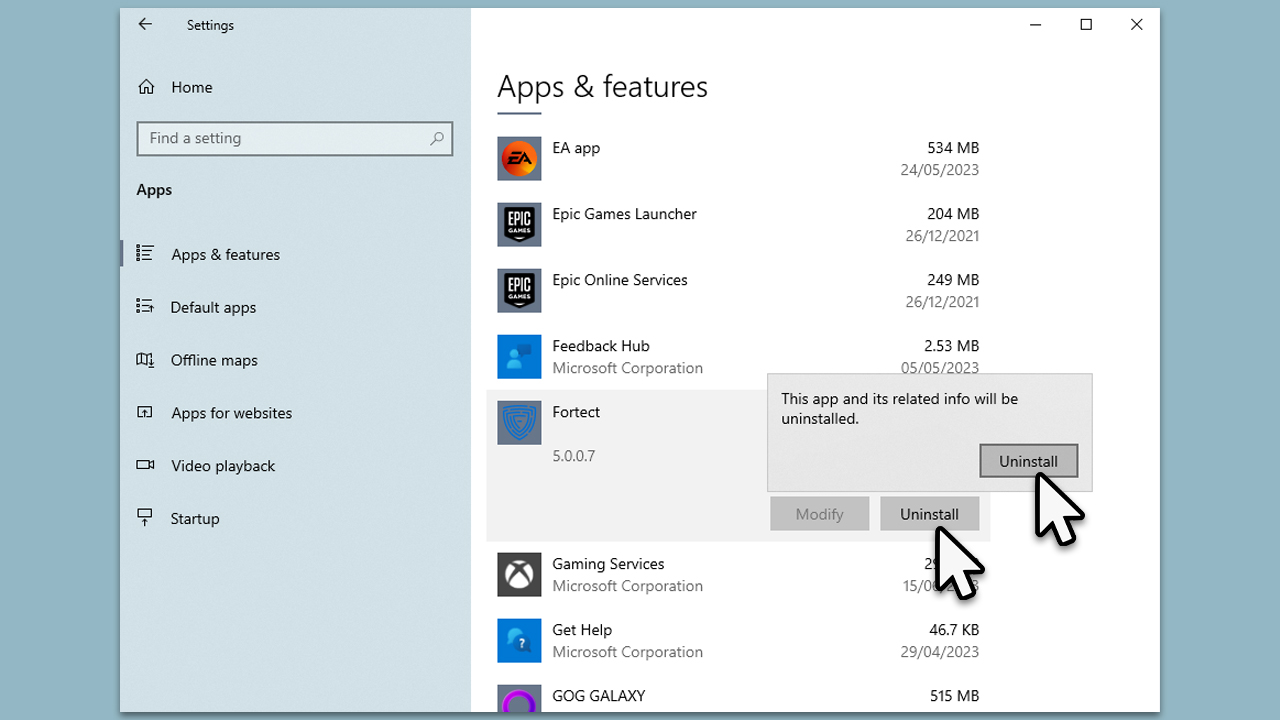This screenshot has height=720, width=1280.
Task: Open Default apps settings page
Action: click(213, 307)
